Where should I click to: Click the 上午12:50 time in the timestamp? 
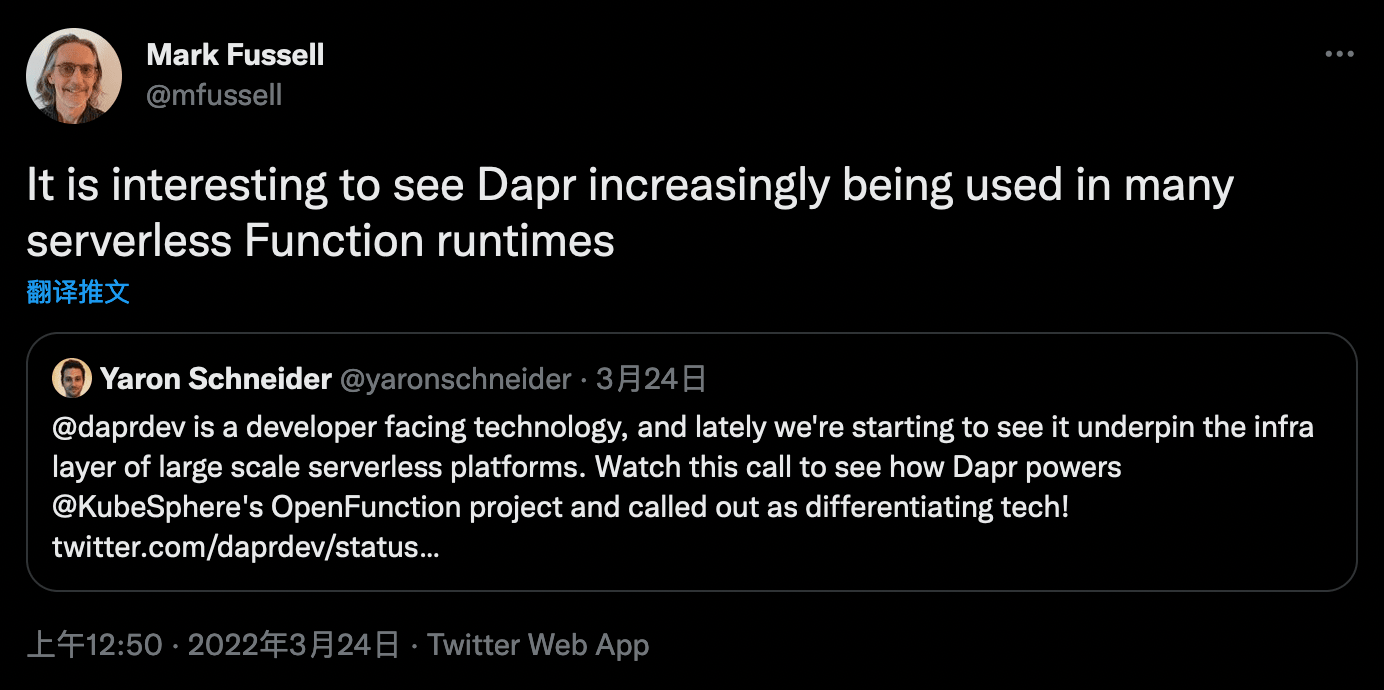click(94, 645)
